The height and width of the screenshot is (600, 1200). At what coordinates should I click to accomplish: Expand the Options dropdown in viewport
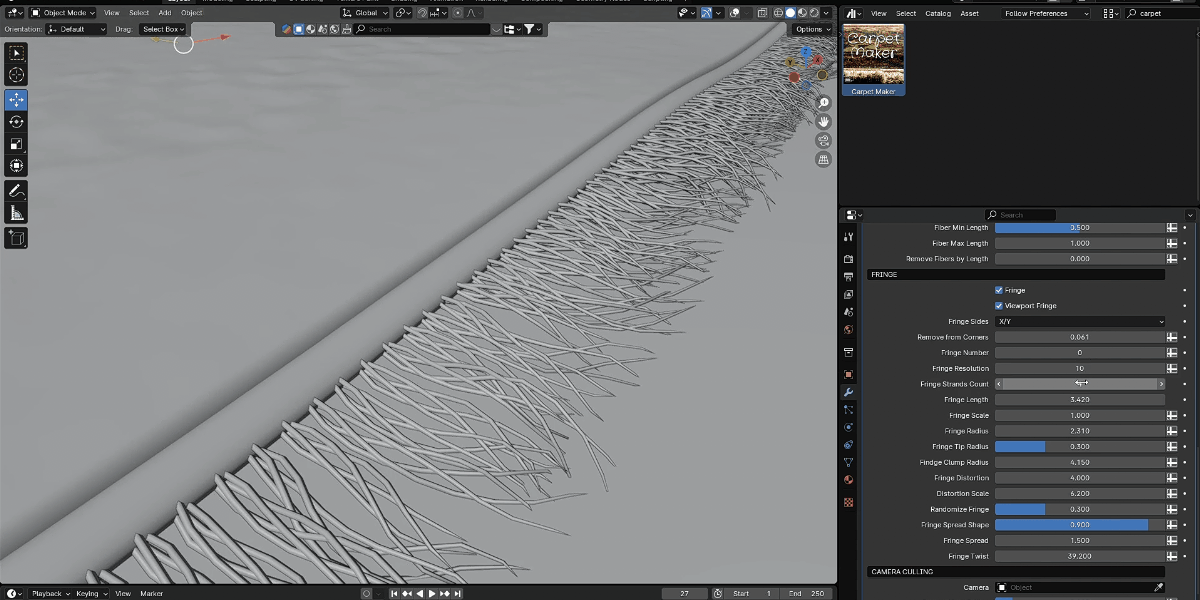(812, 29)
